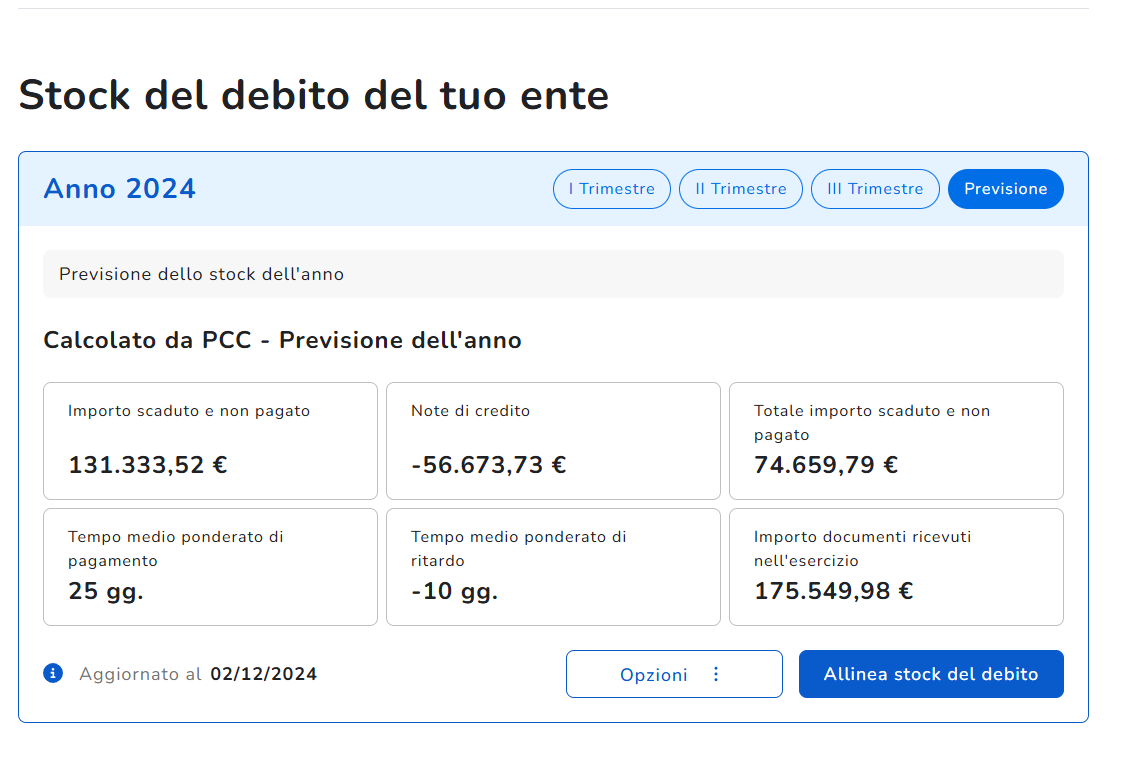Click the Previsione dello stock dell'anno banner
Screen dimensions: 1145x762
coord(553,274)
